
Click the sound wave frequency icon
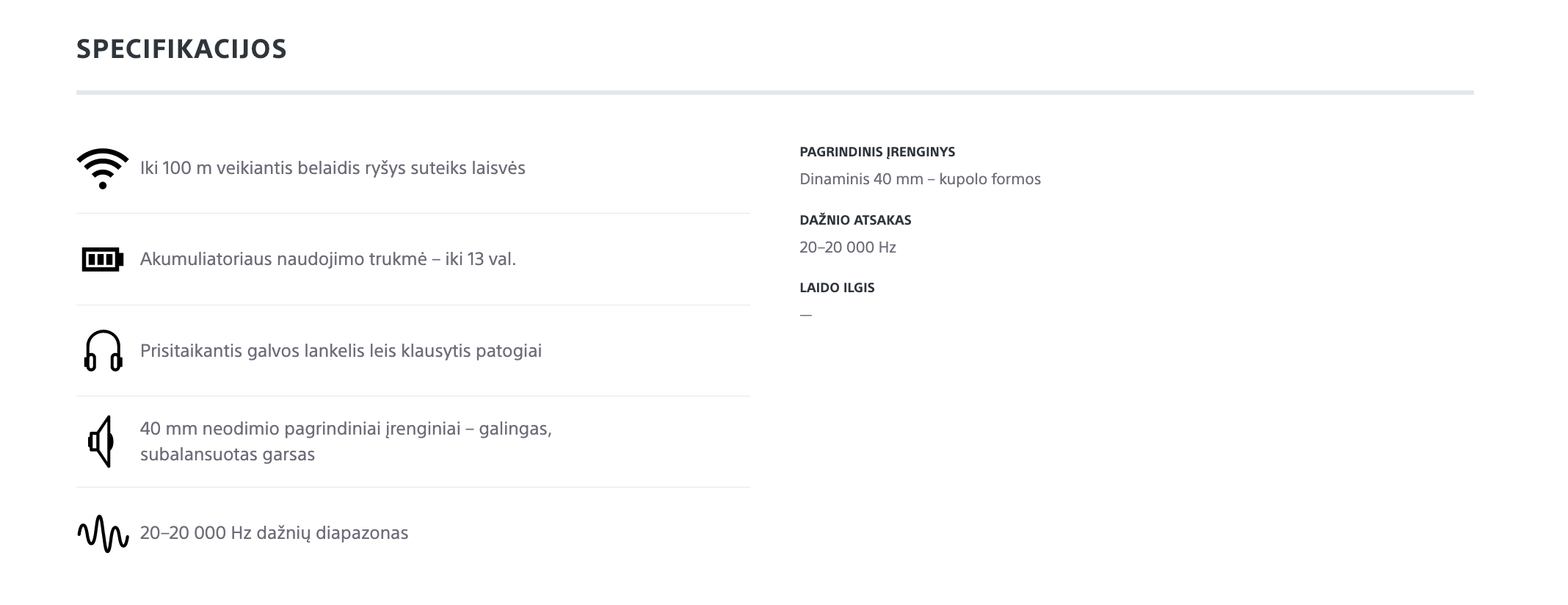tap(103, 533)
